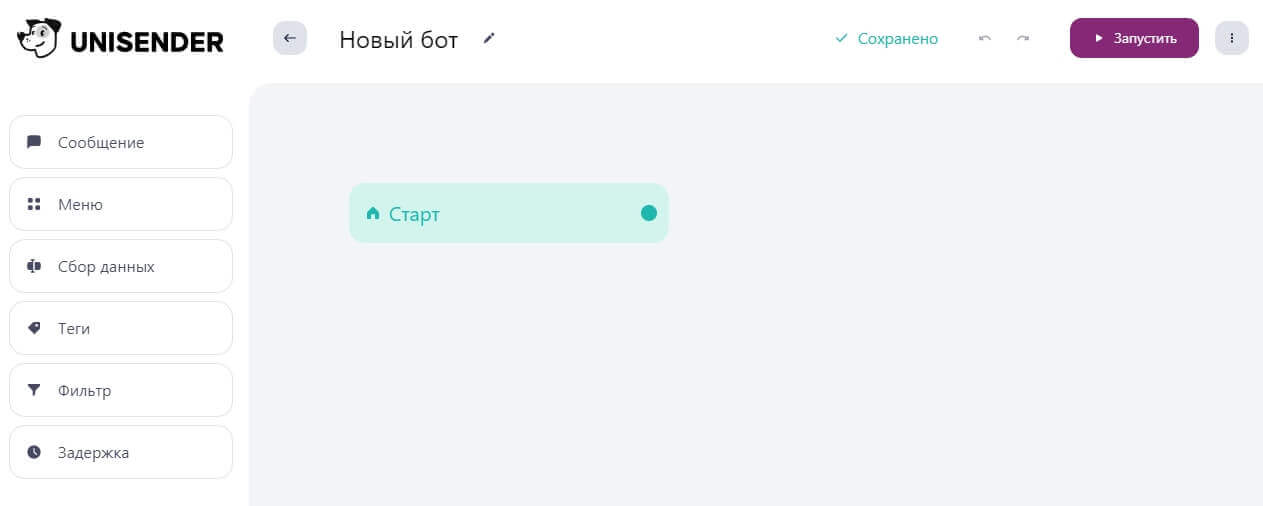Viewport: 1263px width, 506px height.
Task: Click the Сообщение block label
Action: point(101,143)
